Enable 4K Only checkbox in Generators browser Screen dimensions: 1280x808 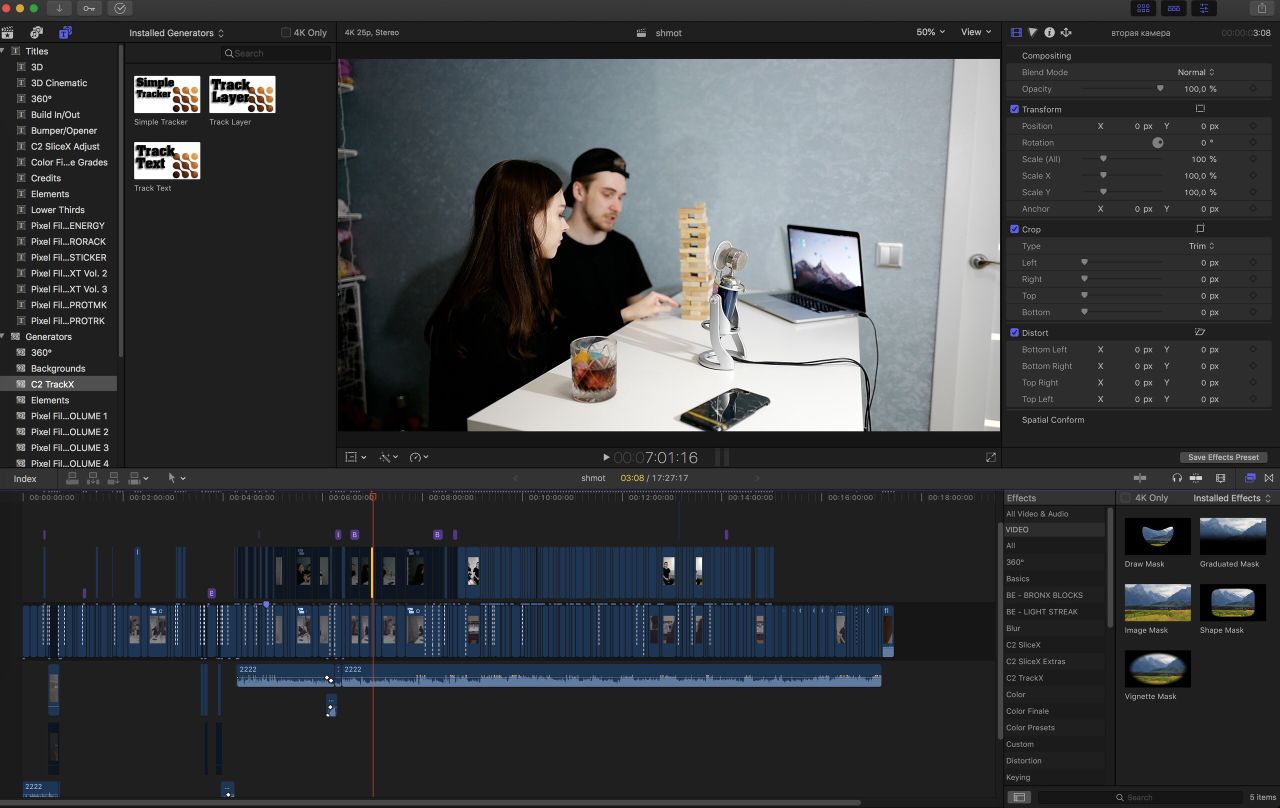coord(286,33)
